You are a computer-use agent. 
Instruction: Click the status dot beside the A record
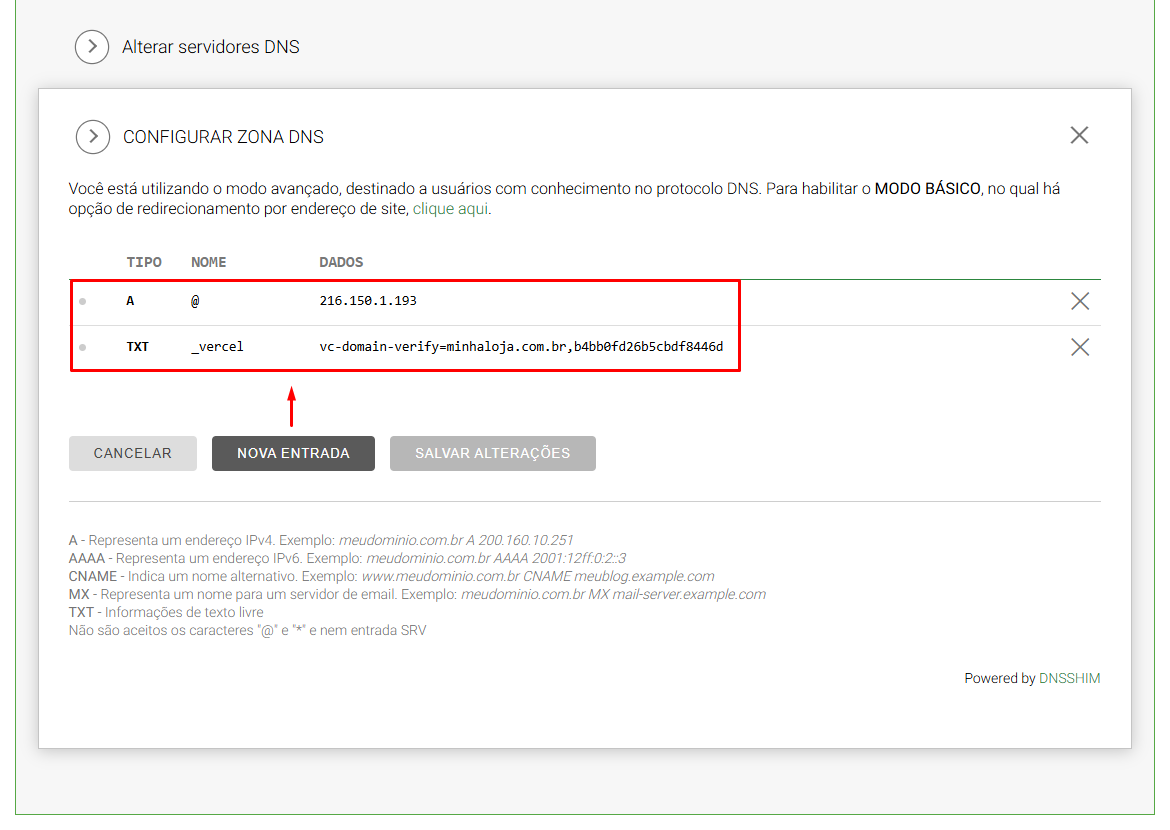(82, 301)
